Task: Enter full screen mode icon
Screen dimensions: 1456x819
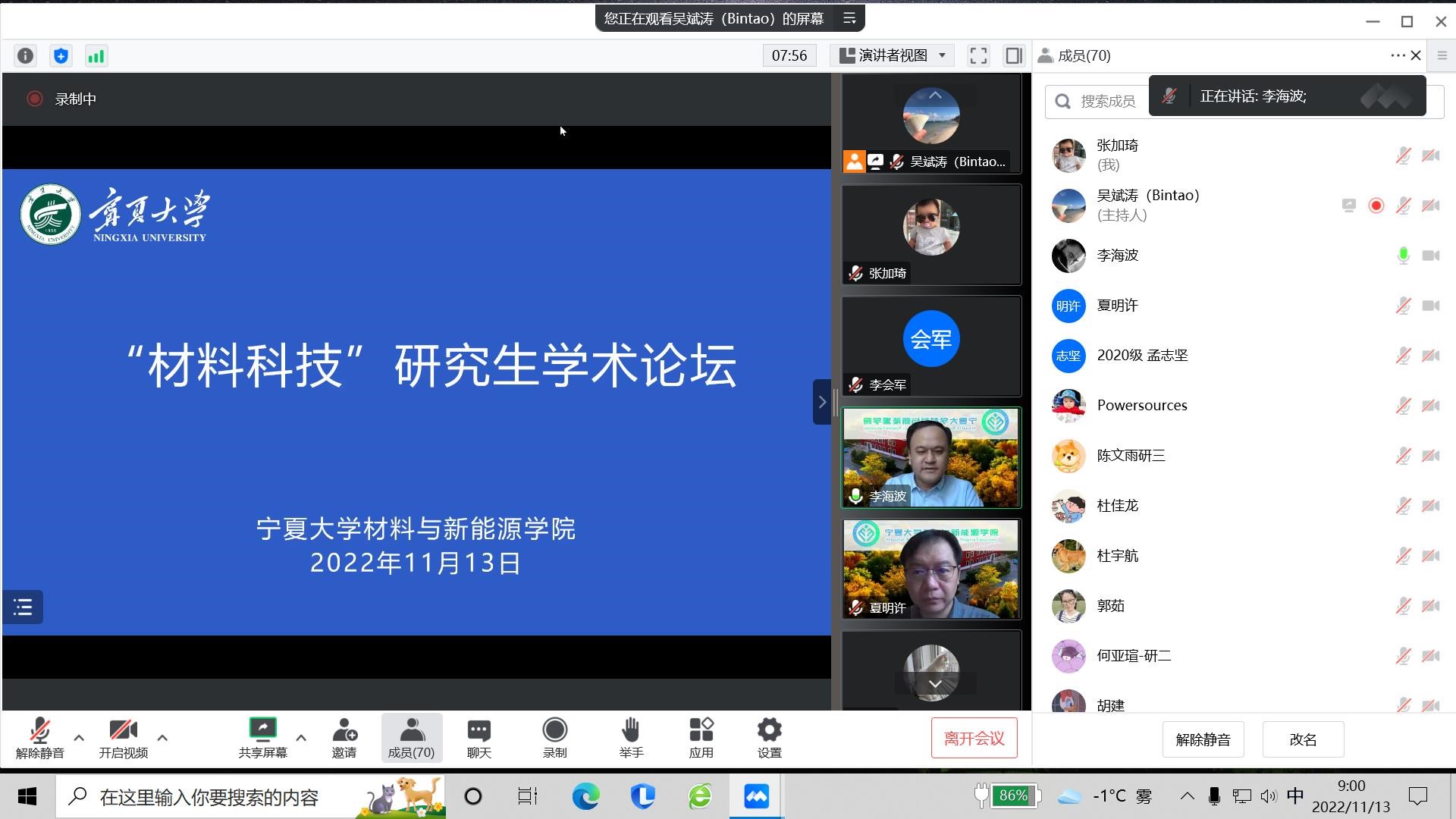Action: click(978, 55)
